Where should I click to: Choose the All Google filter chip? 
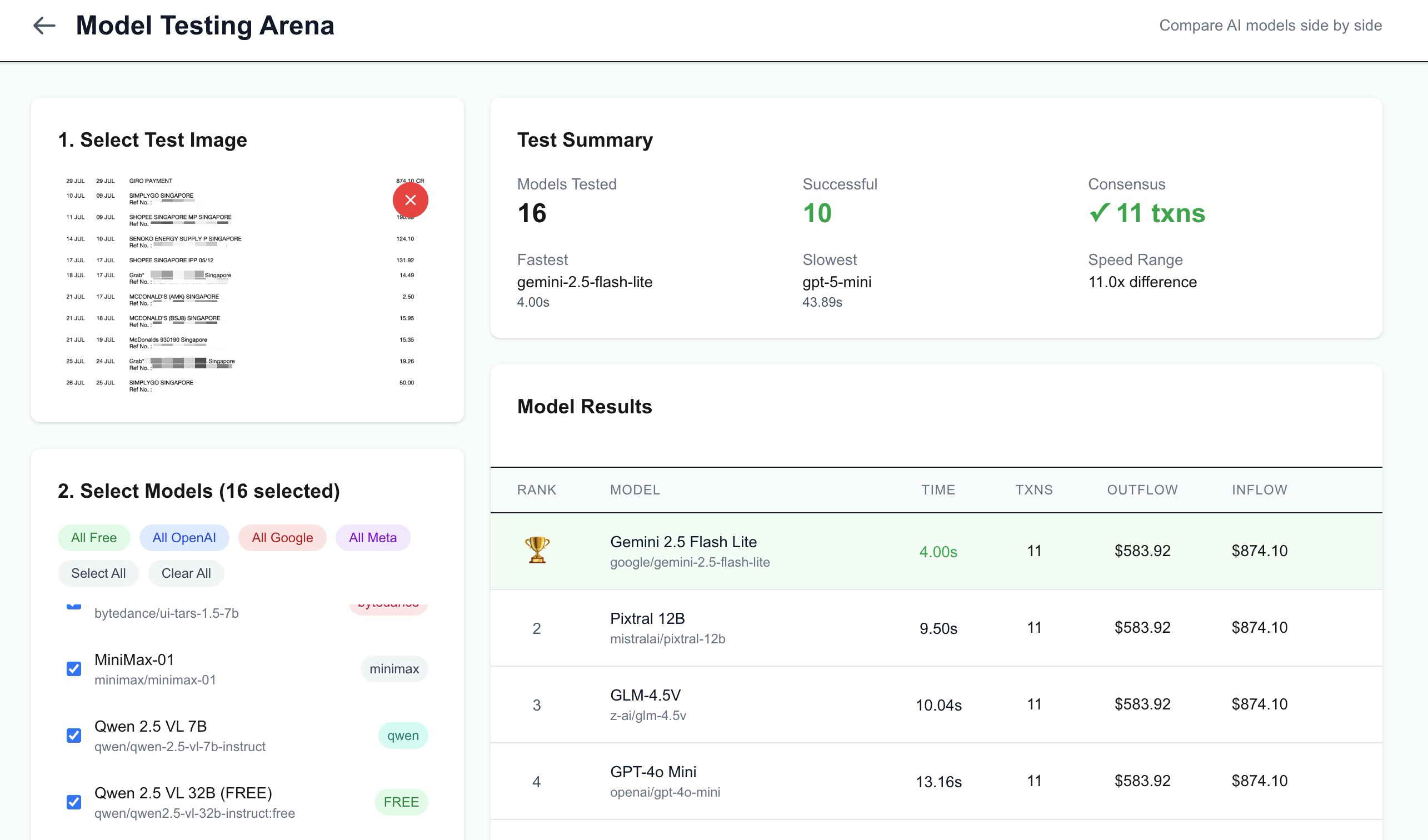coord(282,538)
